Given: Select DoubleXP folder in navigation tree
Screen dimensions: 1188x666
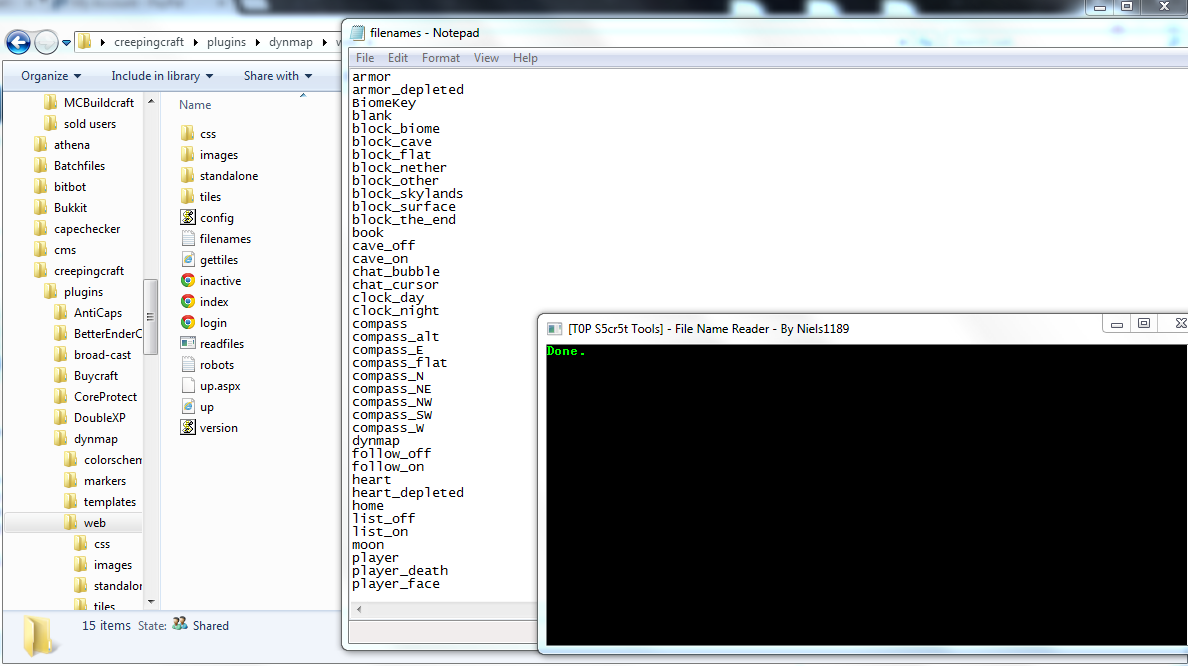Looking at the screenshot, I should pos(89,417).
